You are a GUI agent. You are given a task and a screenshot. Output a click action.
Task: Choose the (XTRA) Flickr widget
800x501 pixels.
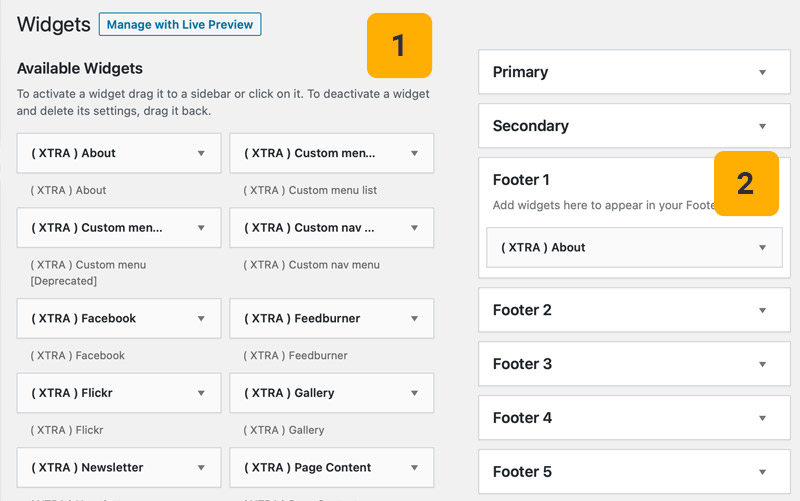[72, 393]
